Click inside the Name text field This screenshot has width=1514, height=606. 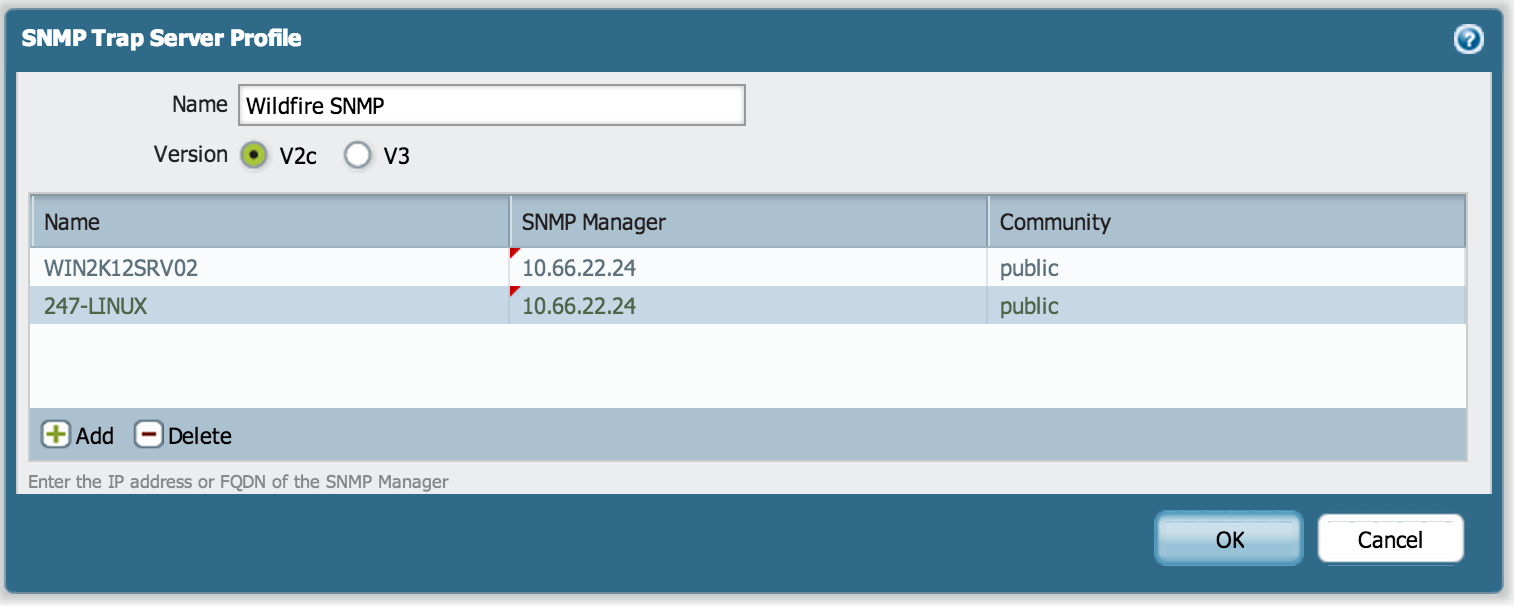490,105
